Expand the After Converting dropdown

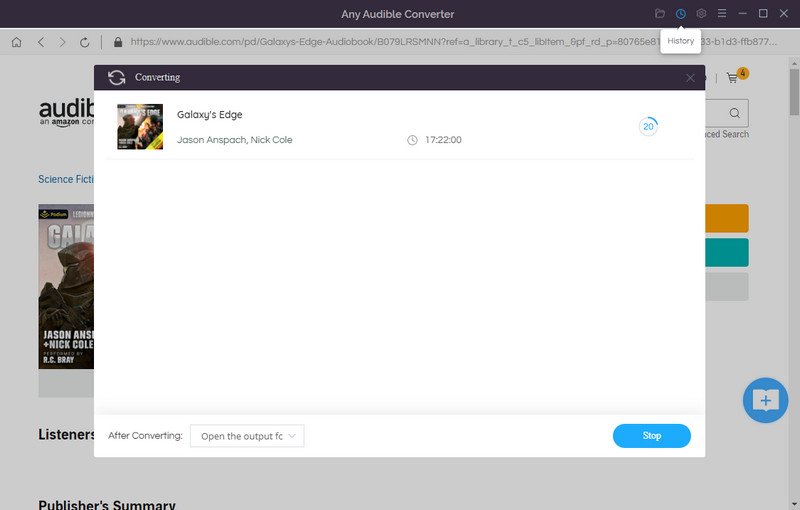pos(247,436)
